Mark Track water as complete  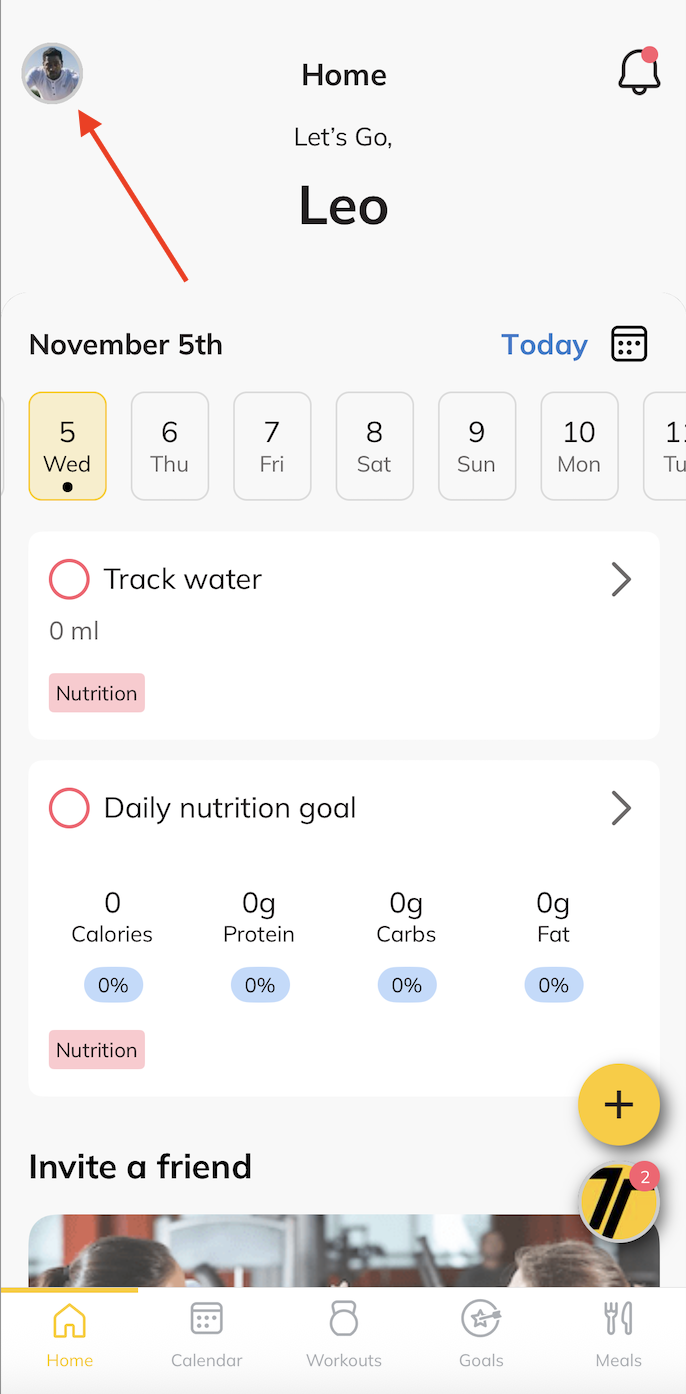point(69,579)
